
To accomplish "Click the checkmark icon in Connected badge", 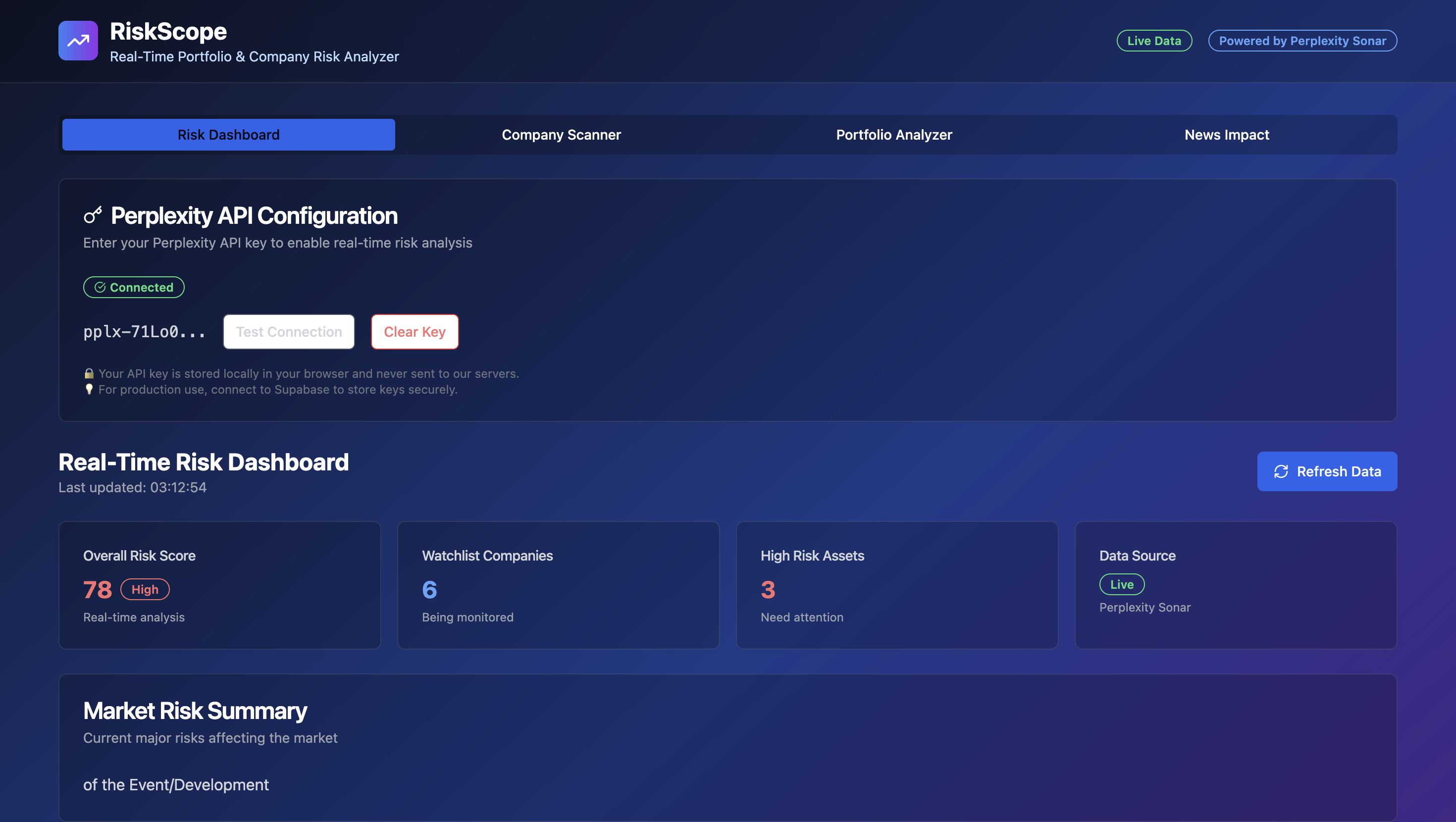I will (x=100, y=287).
